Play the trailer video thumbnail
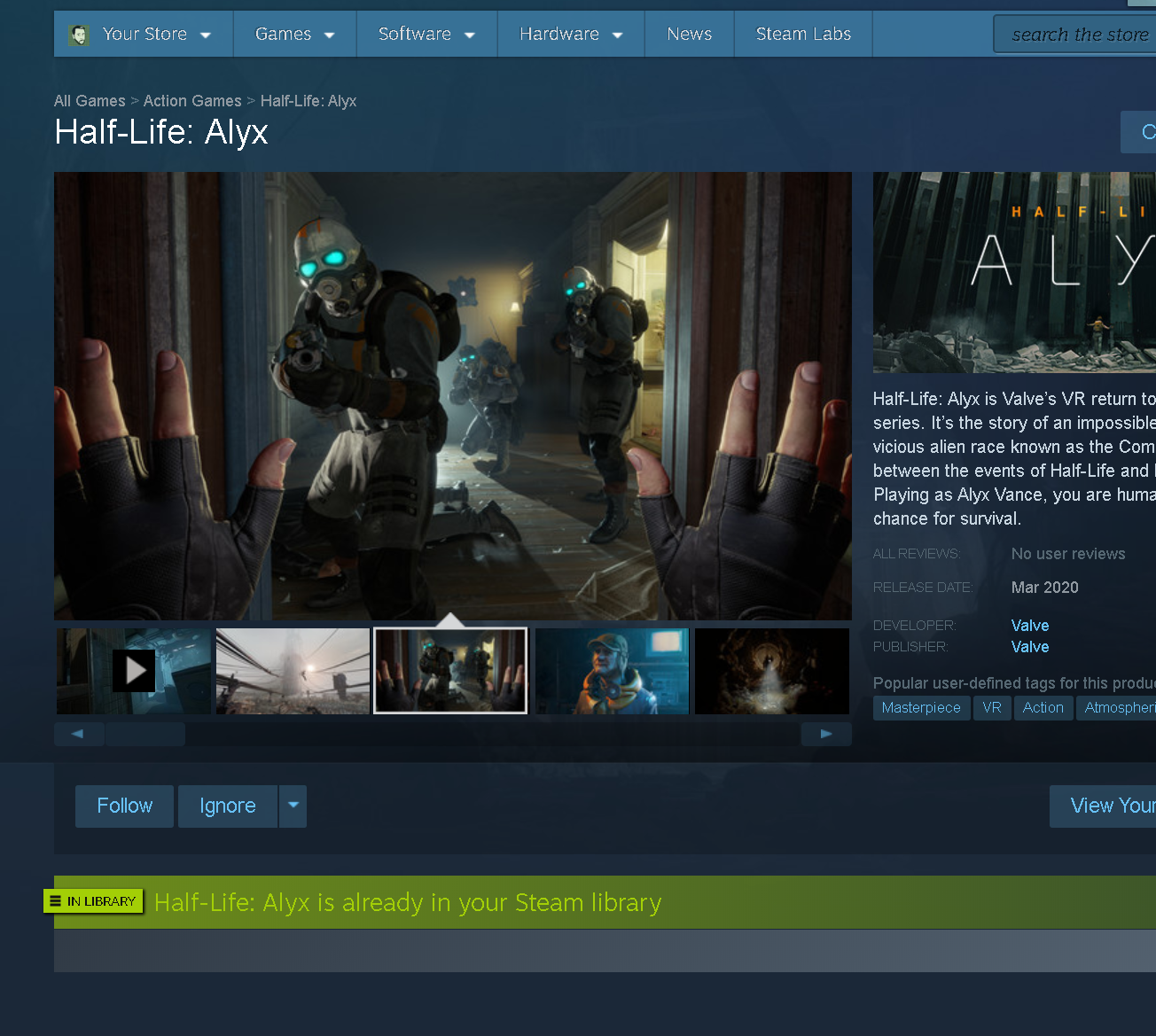1156x1036 pixels. (x=134, y=671)
